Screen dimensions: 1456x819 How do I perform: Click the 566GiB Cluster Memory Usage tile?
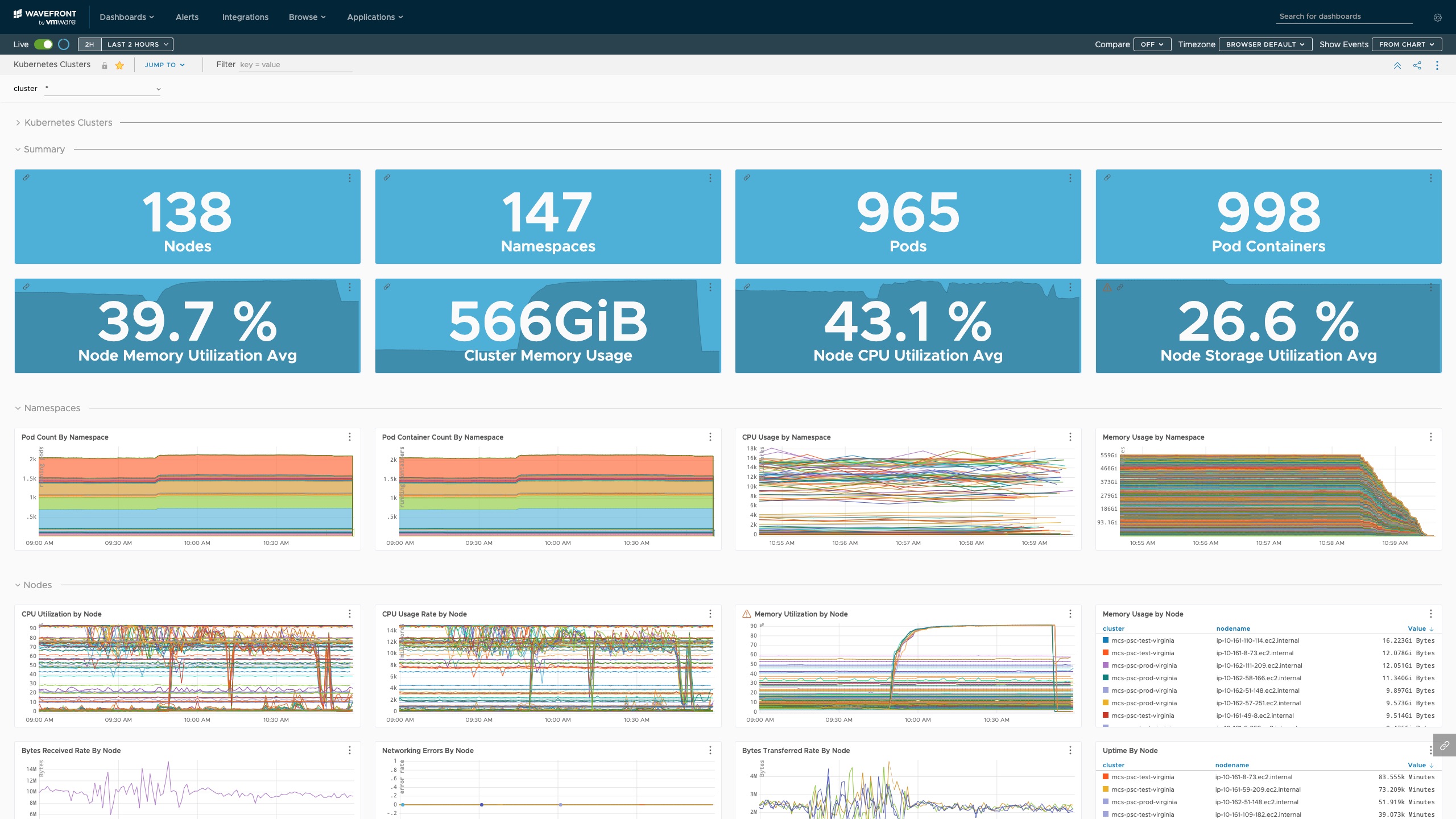548,326
